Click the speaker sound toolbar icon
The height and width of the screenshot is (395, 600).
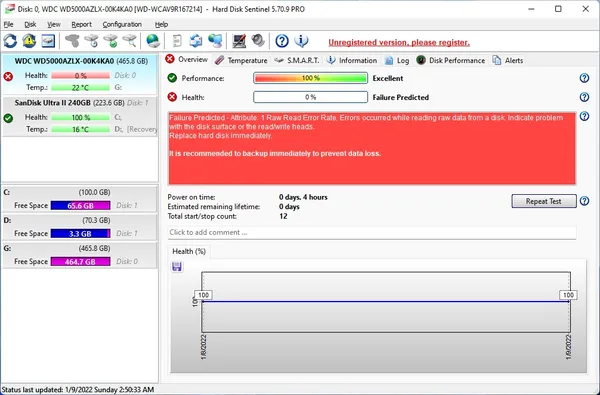point(258,41)
